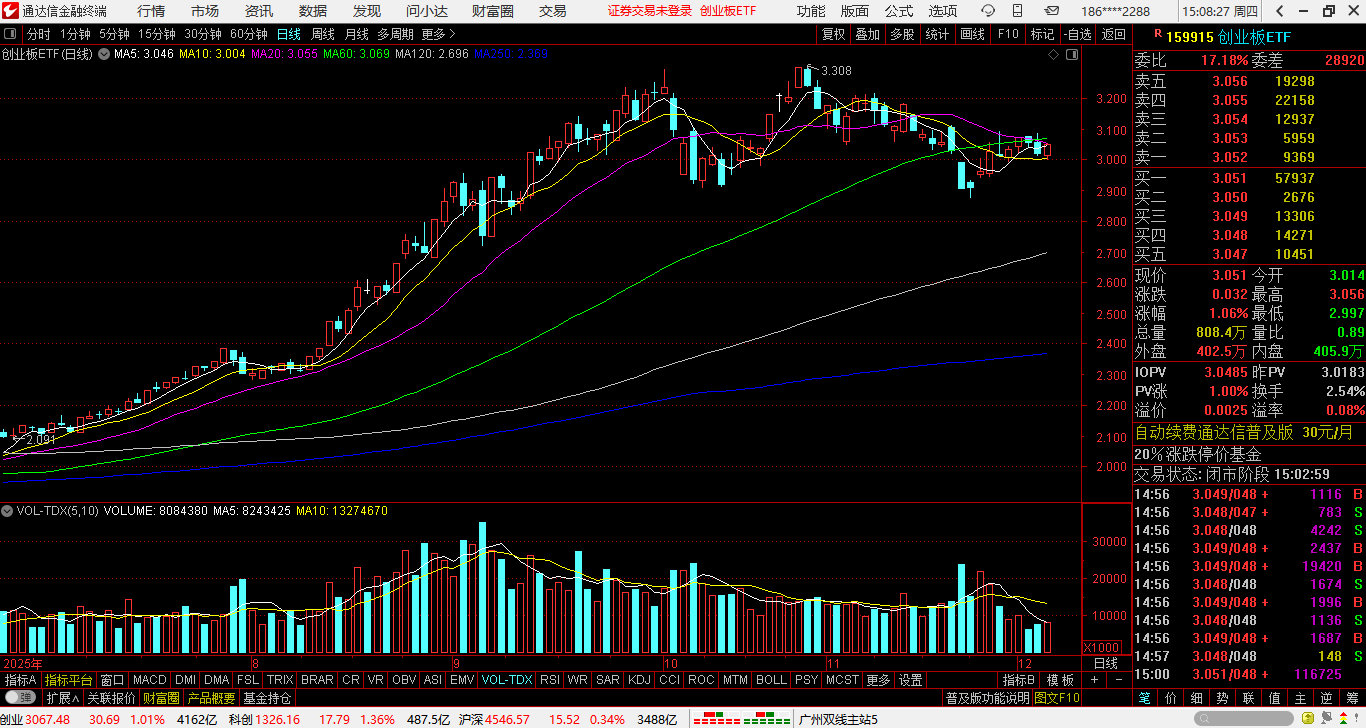Click the Tongdaxin app logo
The height and width of the screenshot is (728, 1366).
click(10, 11)
